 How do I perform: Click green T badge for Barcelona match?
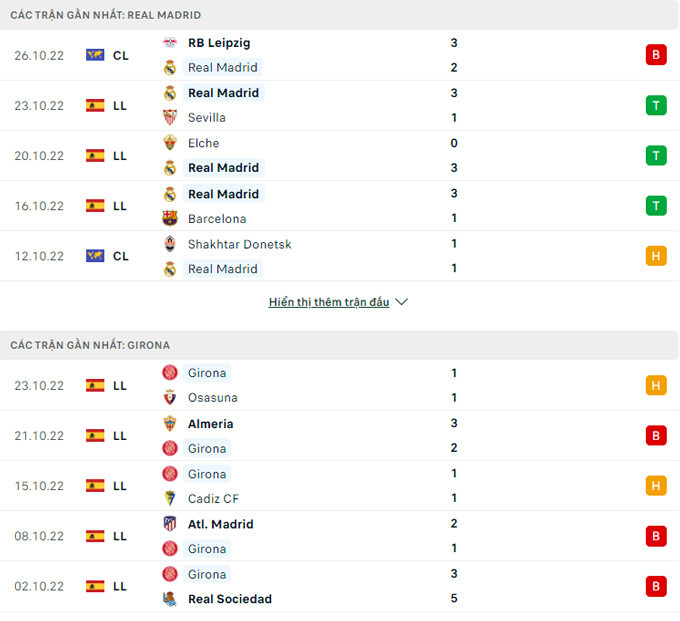[656, 206]
